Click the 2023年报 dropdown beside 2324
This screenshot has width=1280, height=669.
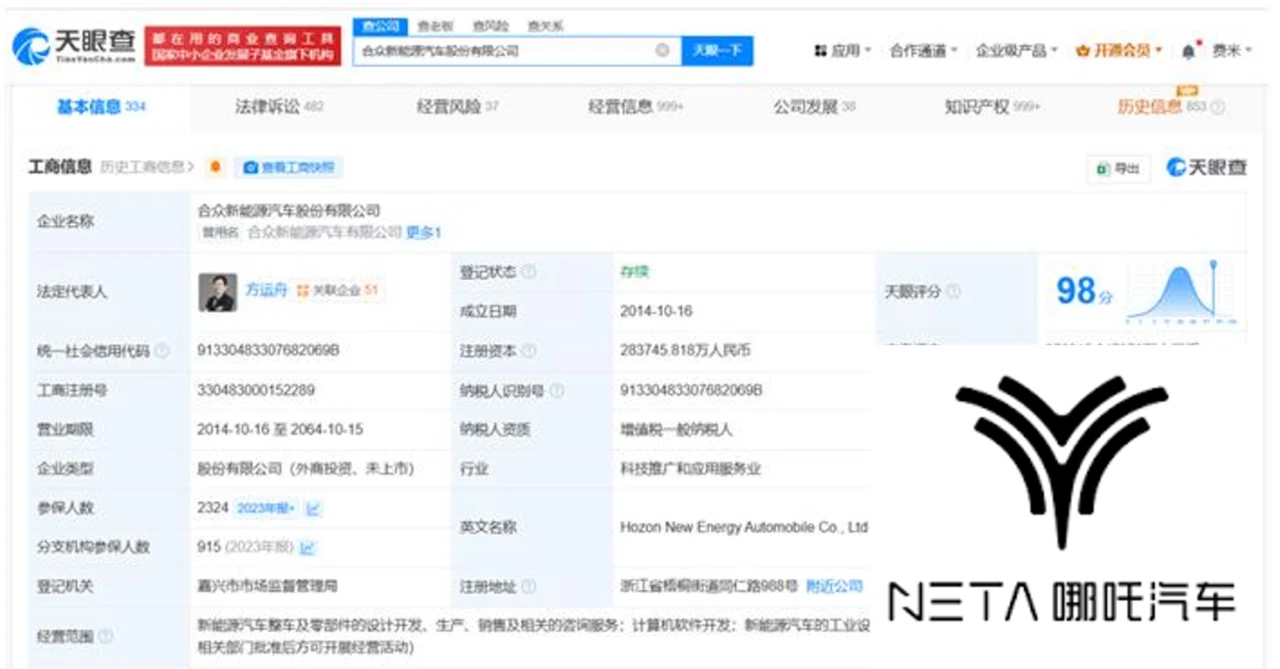(x=265, y=508)
